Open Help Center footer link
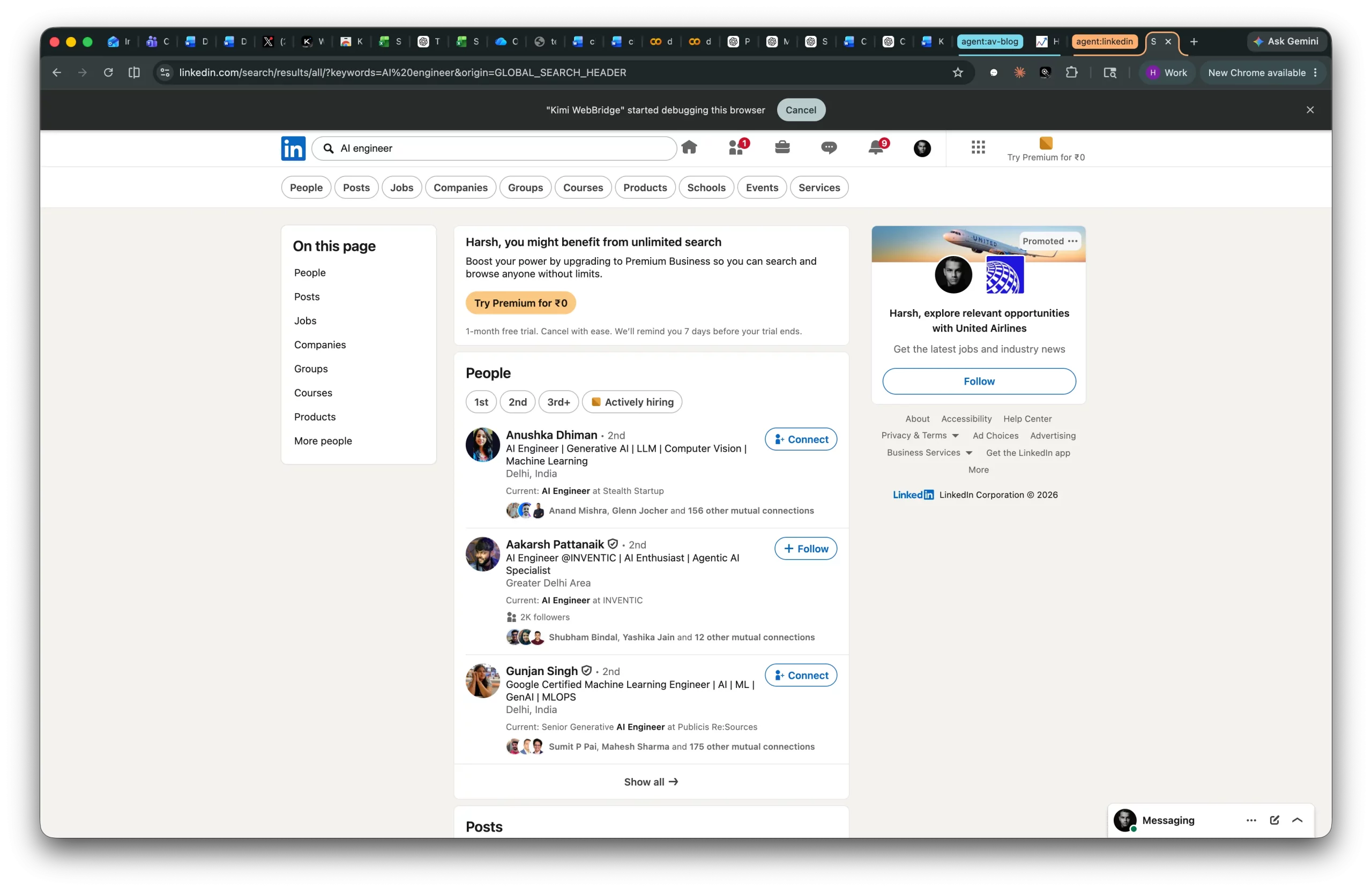1372x891 pixels. coord(1027,419)
